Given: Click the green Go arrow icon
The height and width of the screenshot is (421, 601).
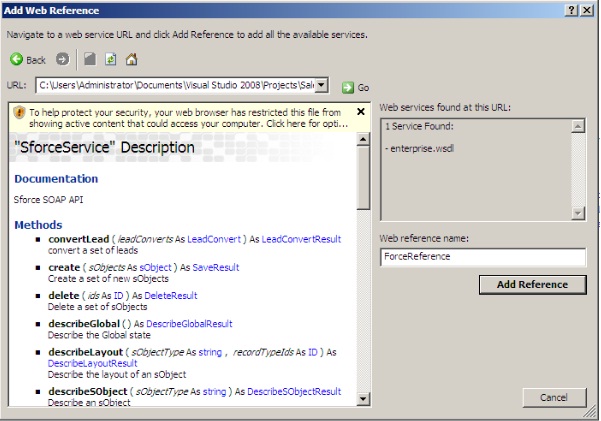Looking at the screenshot, I should [x=348, y=87].
